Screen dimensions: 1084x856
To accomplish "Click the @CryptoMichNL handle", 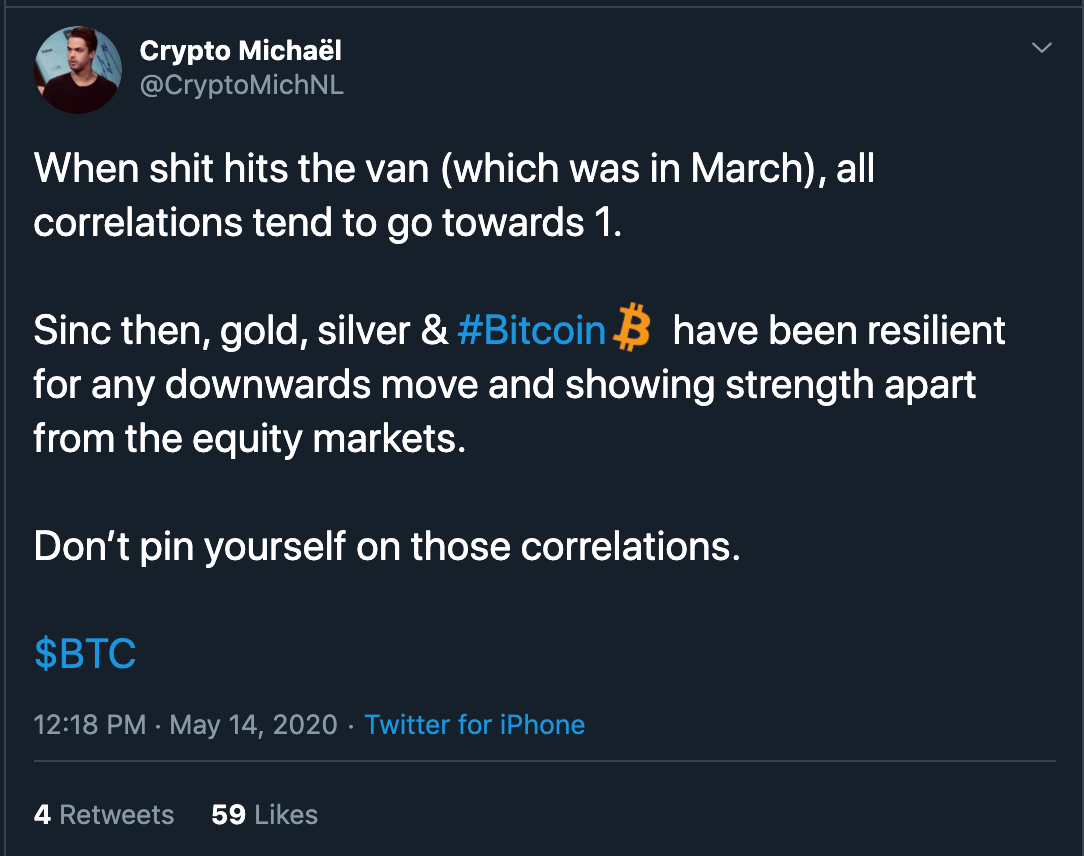I will (x=241, y=85).
